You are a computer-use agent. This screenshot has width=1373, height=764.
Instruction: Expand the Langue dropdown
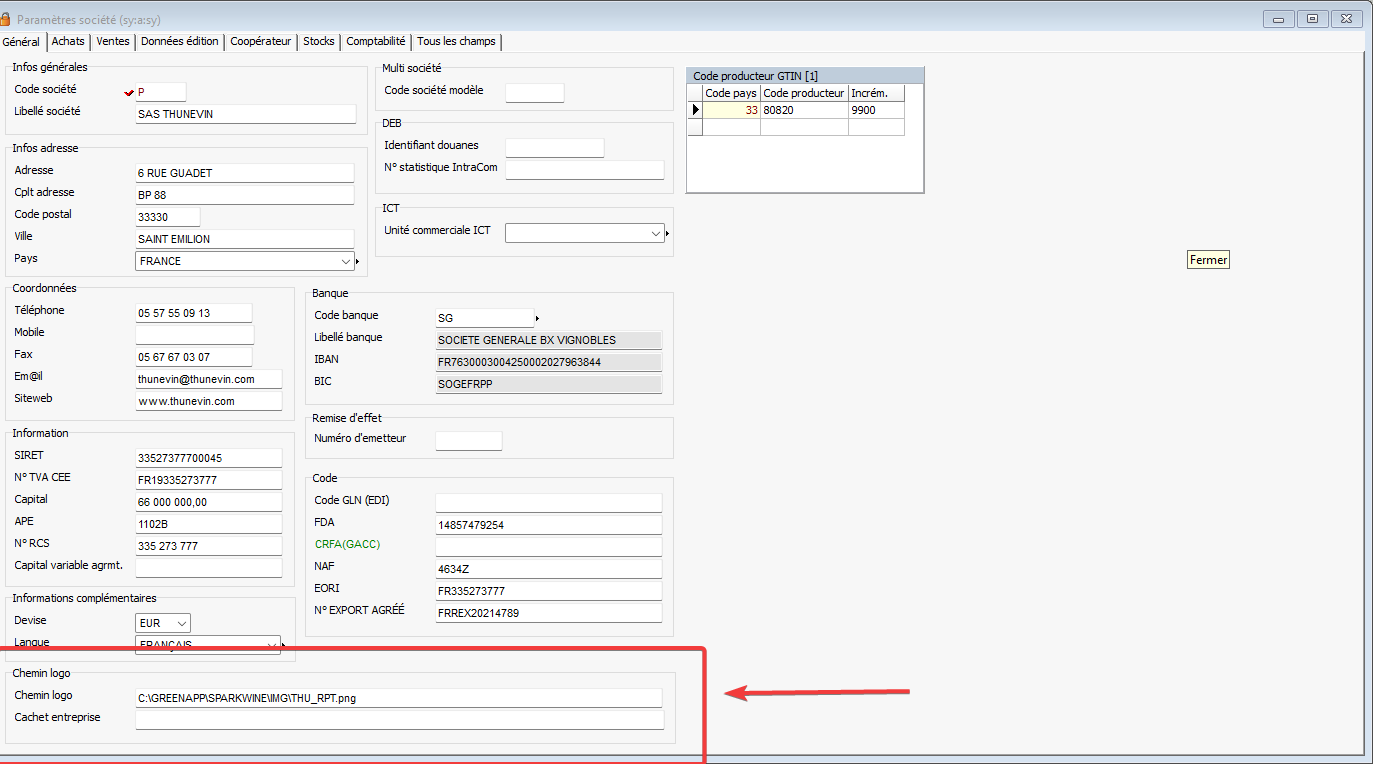click(x=271, y=645)
